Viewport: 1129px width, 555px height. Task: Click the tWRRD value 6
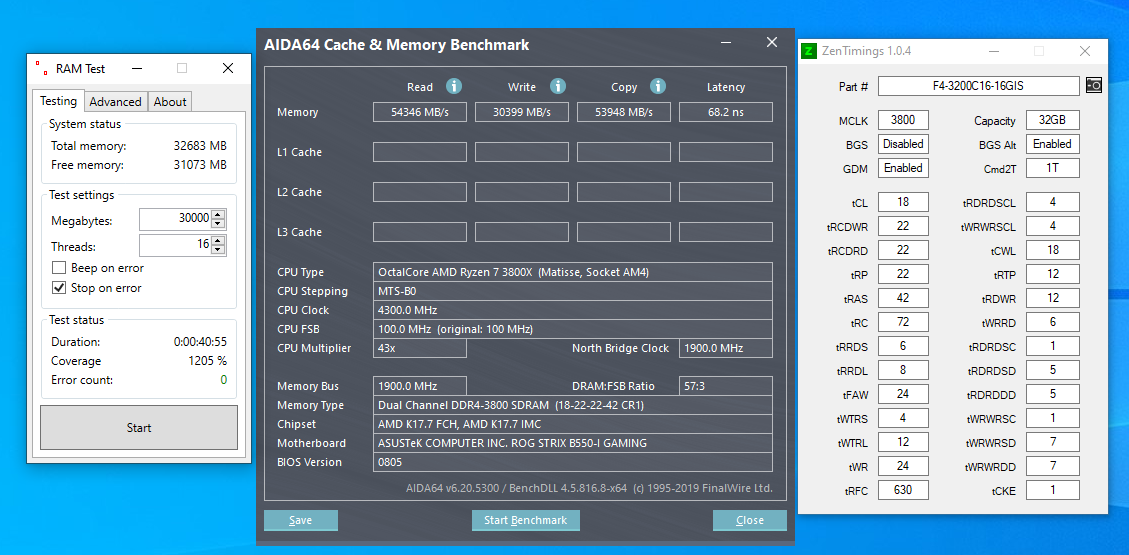click(1053, 322)
